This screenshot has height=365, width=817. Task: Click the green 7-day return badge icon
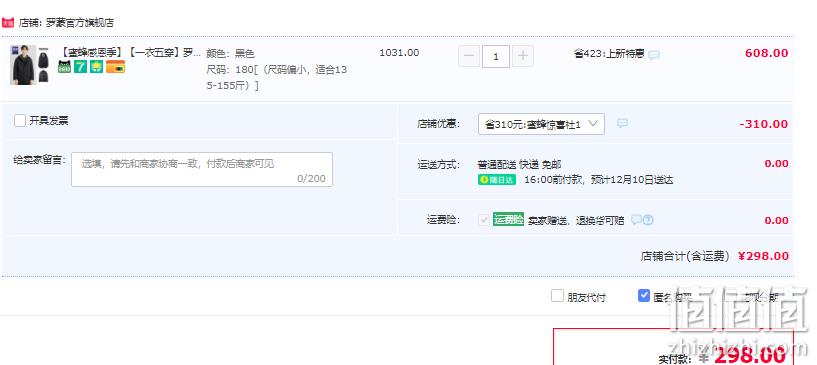(x=80, y=67)
